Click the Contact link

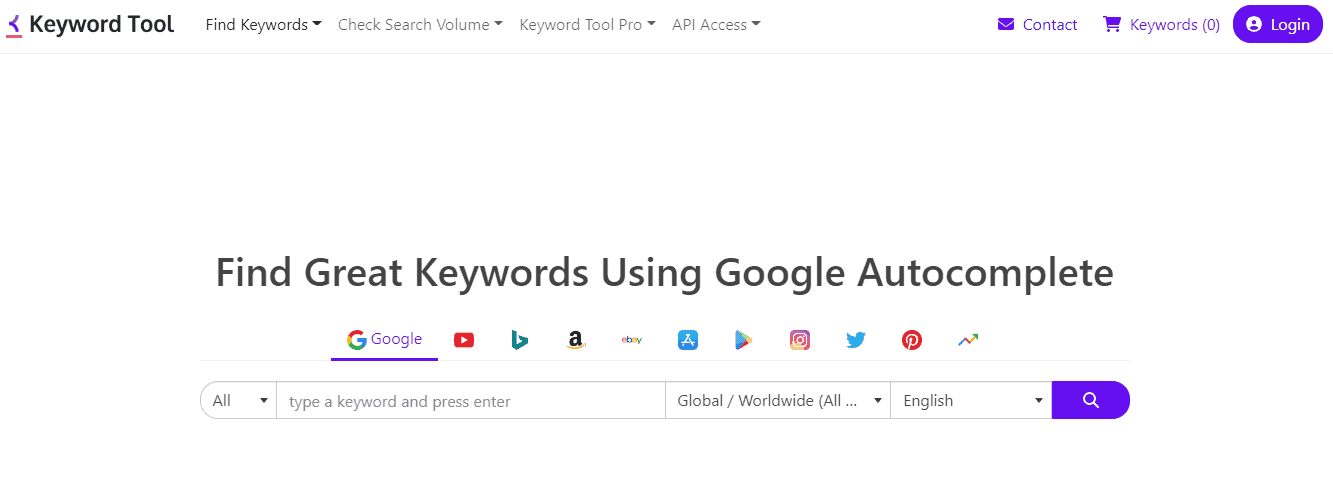[1038, 25]
